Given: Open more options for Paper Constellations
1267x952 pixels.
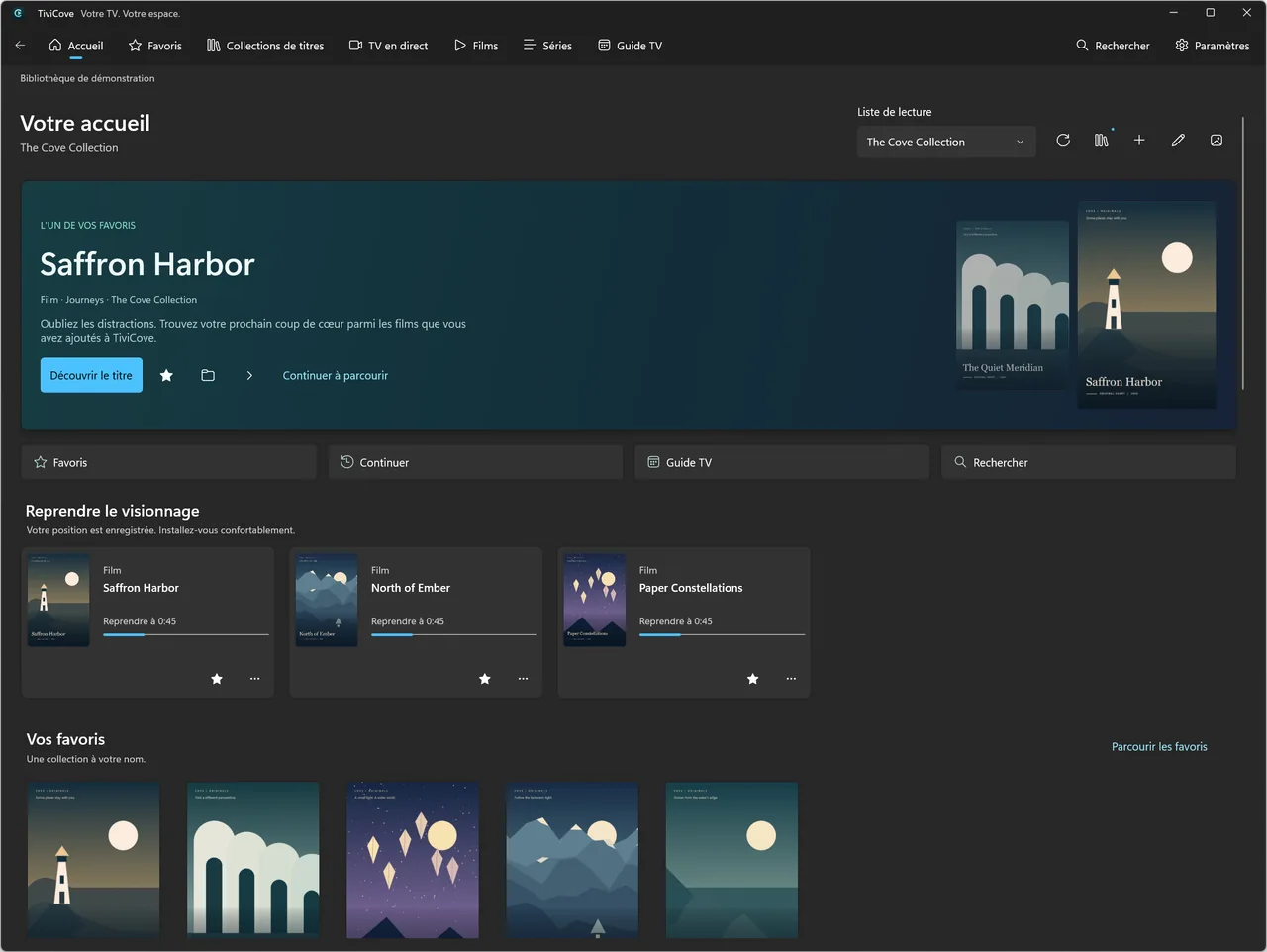Looking at the screenshot, I should (791, 679).
